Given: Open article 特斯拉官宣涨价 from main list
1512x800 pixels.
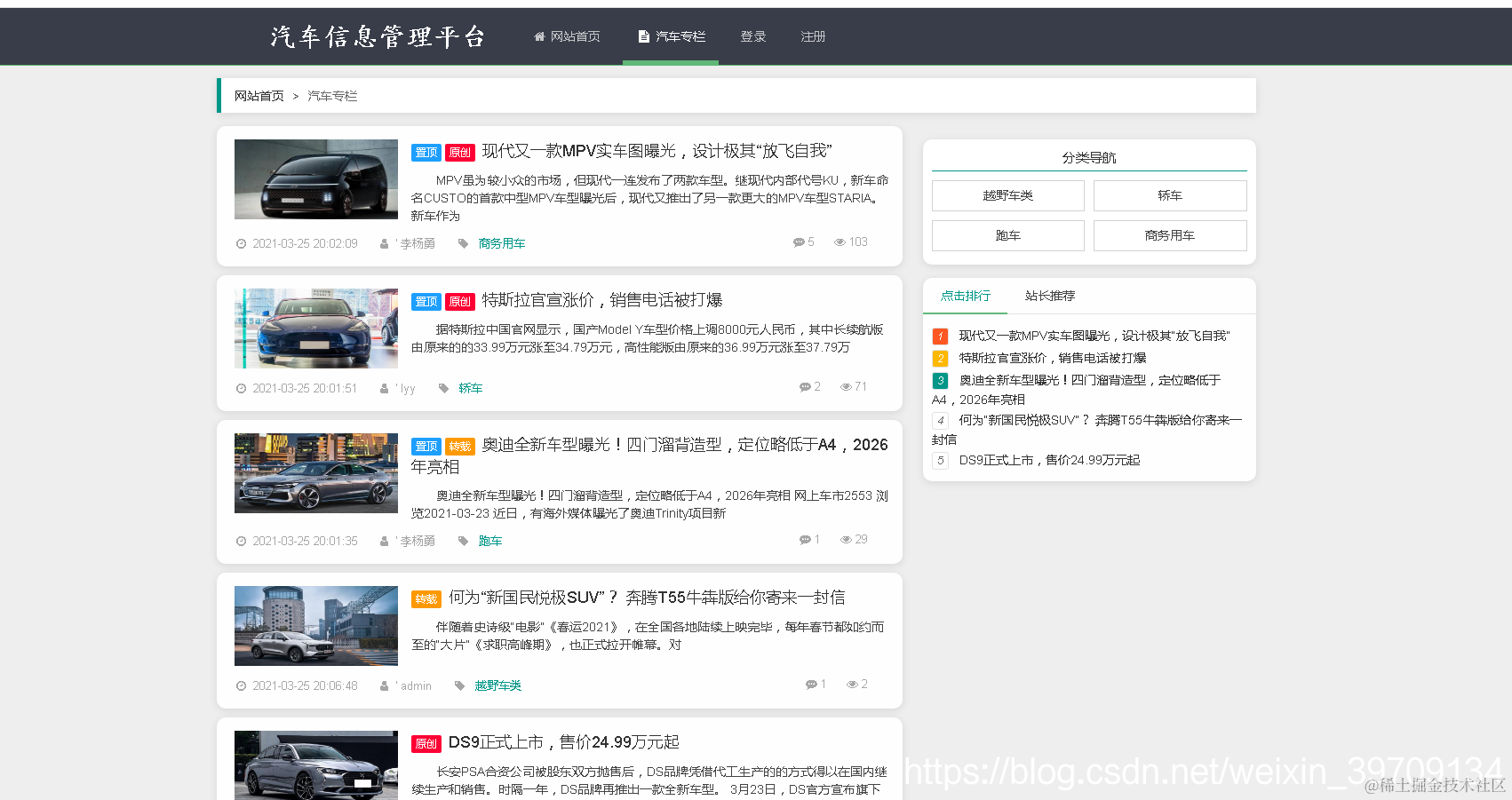Looking at the screenshot, I should tap(602, 300).
